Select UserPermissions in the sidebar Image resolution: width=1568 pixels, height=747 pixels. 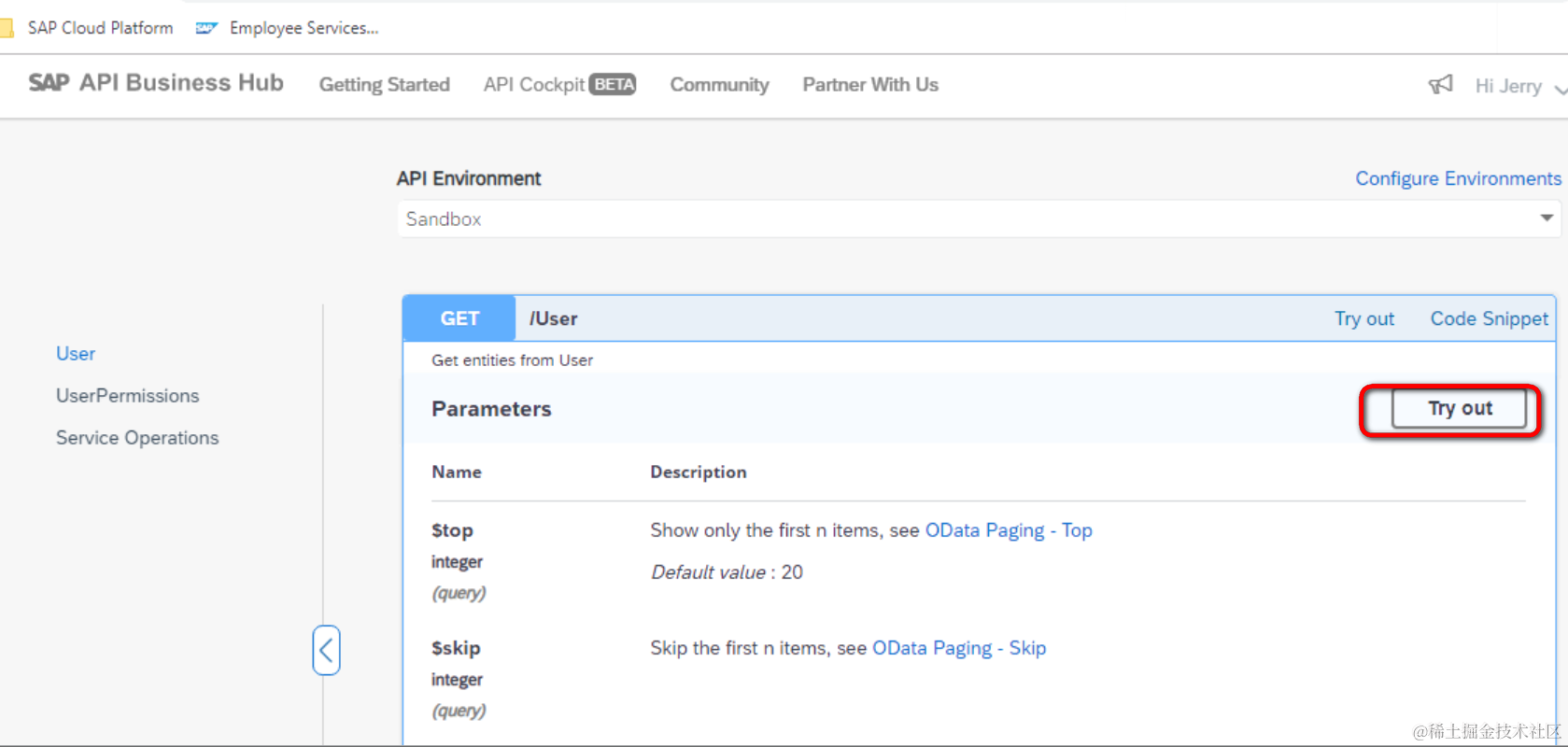coord(128,396)
